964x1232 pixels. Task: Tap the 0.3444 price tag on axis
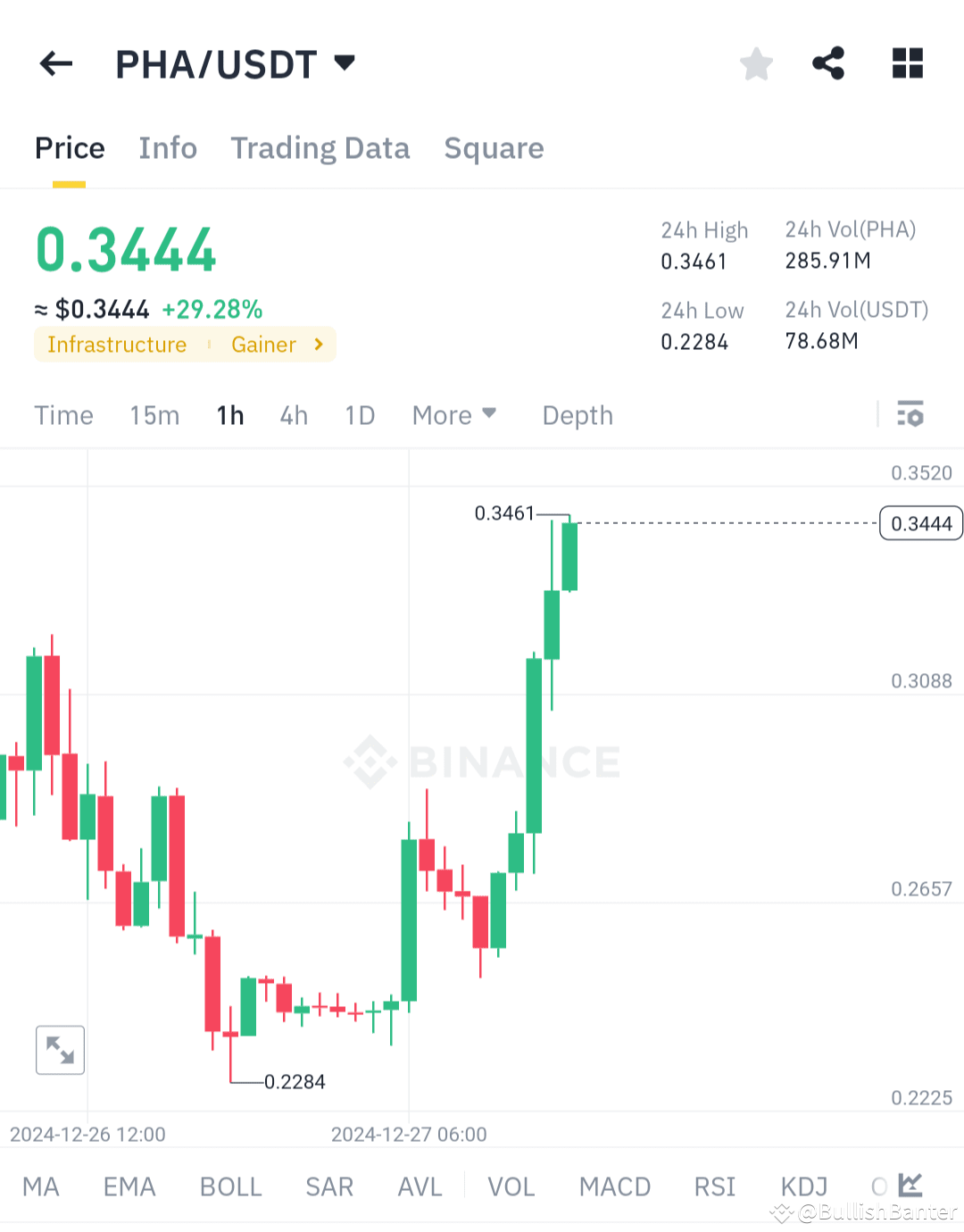(x=920, y=523)
